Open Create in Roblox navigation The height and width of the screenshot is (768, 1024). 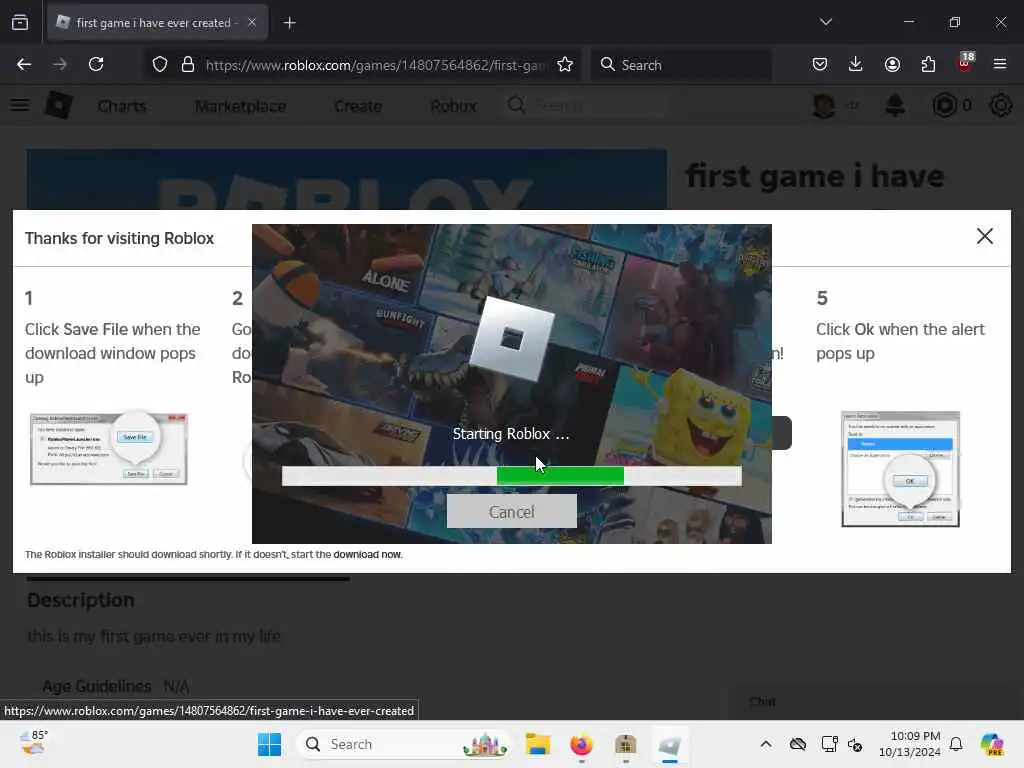[x=358, y=106]
